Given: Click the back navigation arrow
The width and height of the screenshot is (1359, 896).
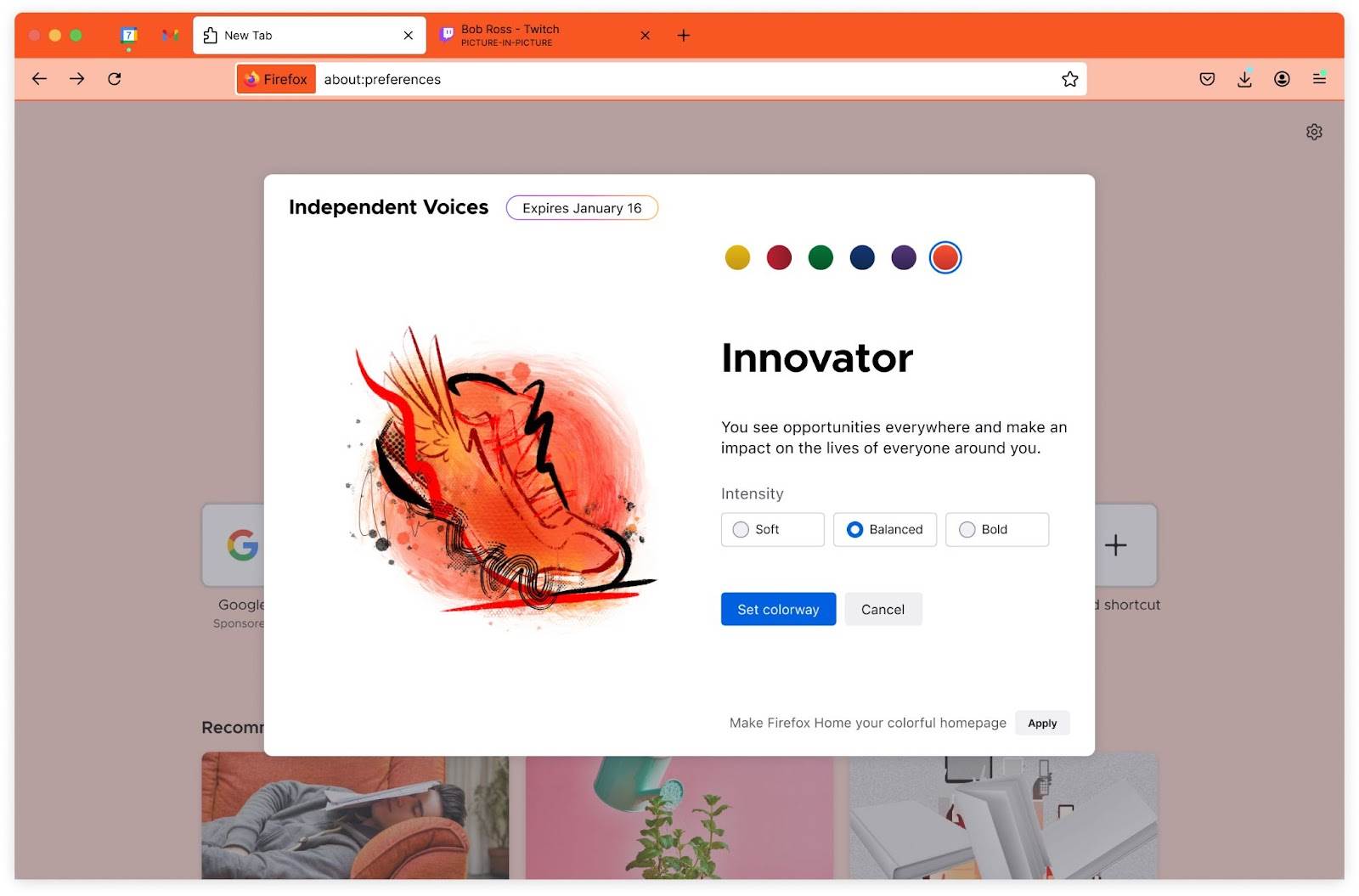Looking at the screenshot, I should tap(39, 79).
